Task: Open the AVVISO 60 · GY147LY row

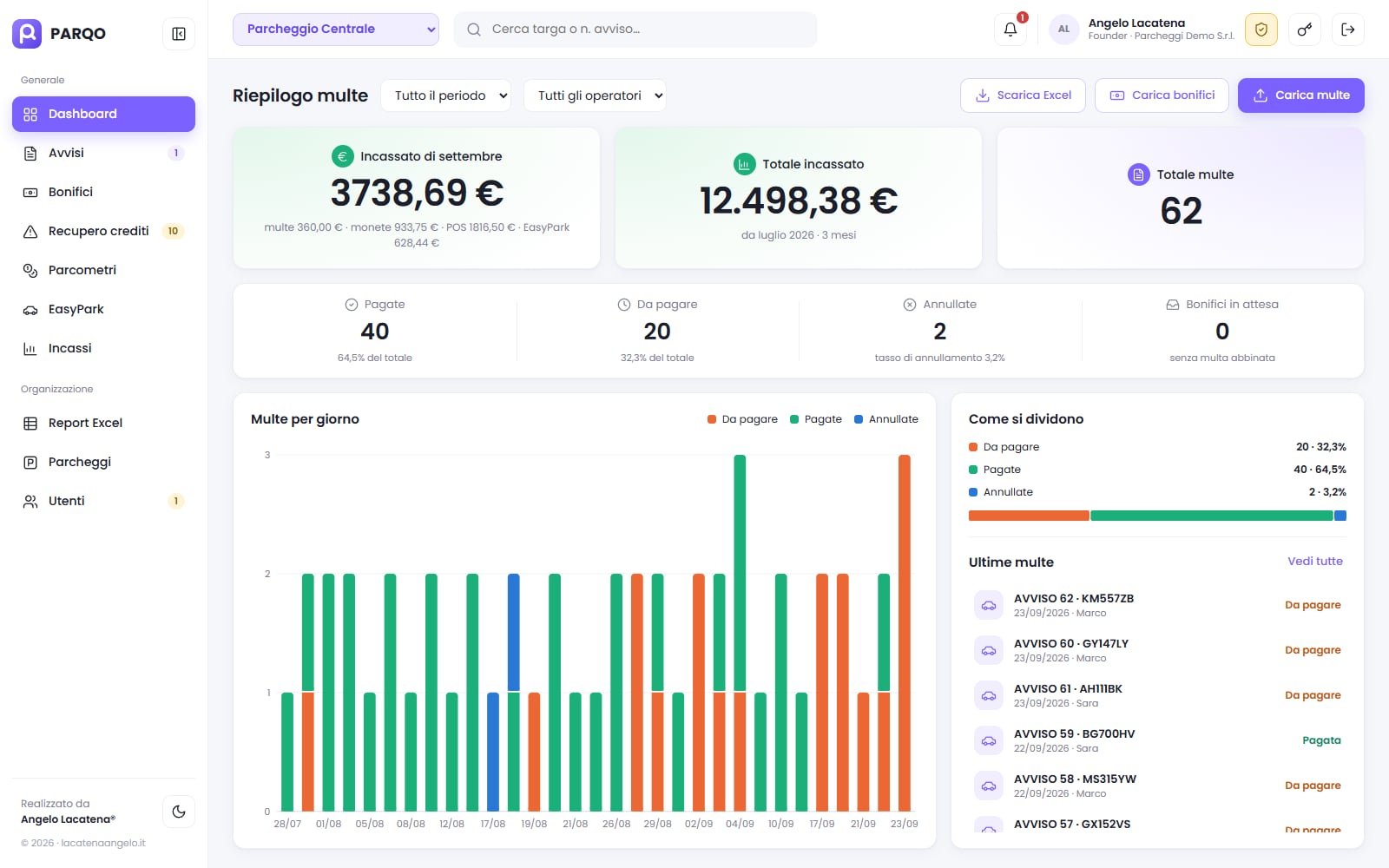Action: click(x=1158, y=650)
